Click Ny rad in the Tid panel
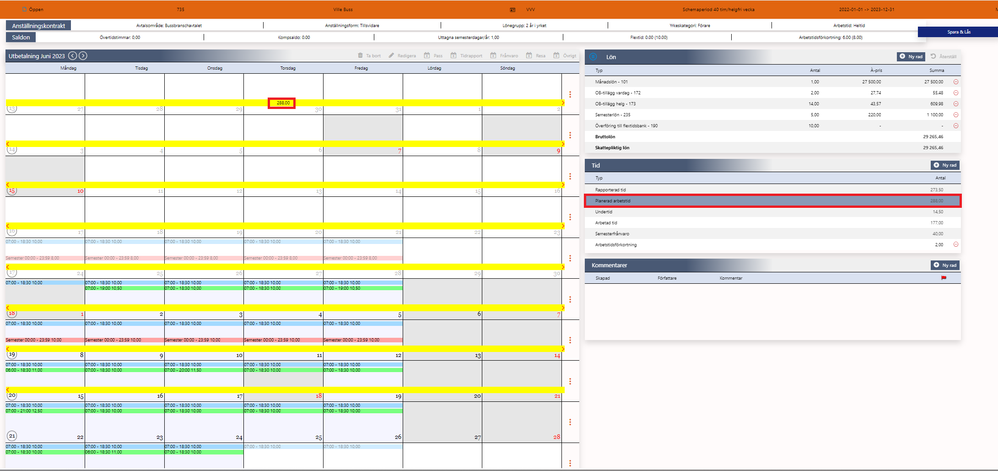The height and width of the screenshot is (471, 998). point(945,165)
